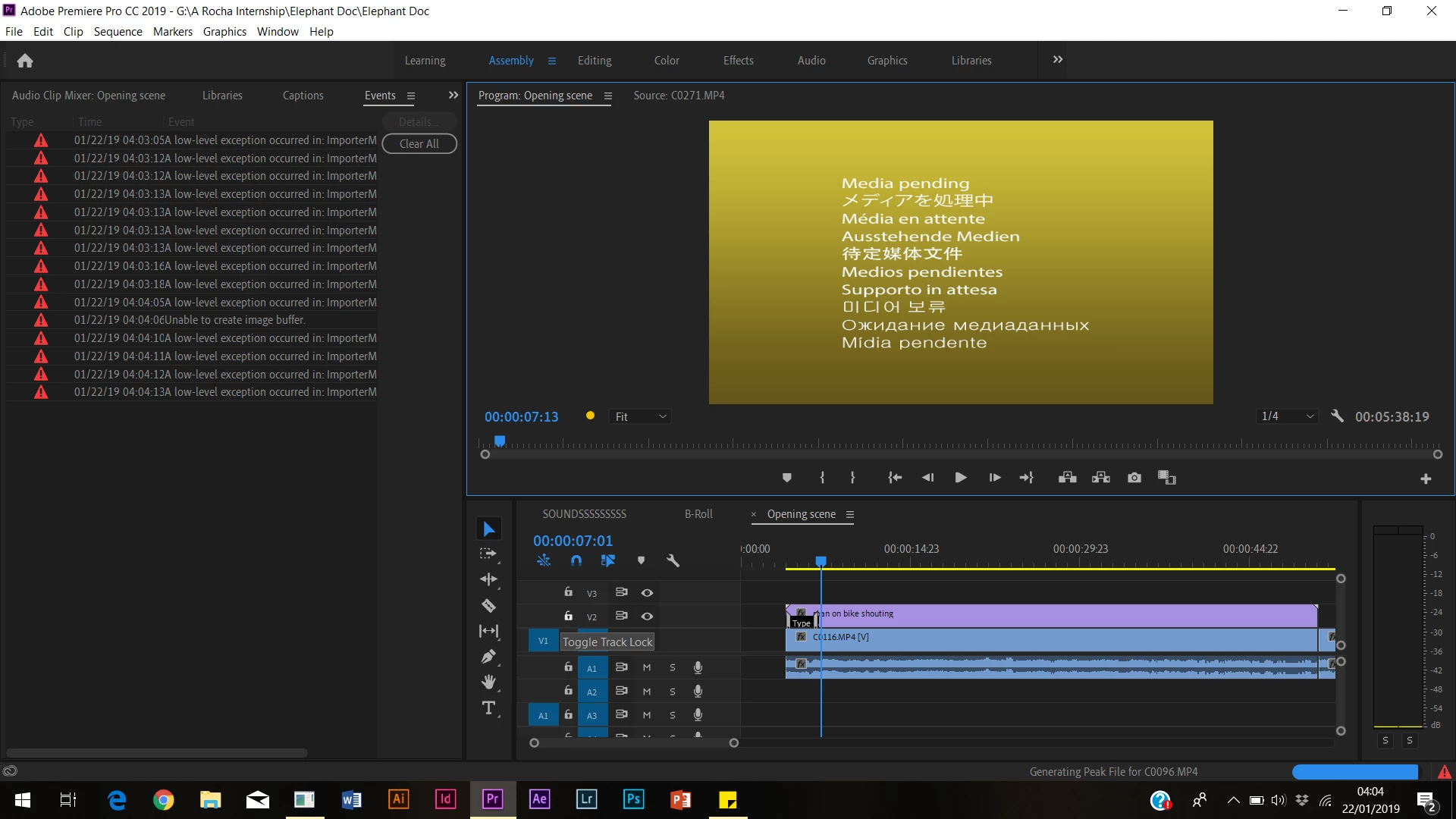Open Program monitor settings wrench
Image resolution: width=1456 pixels, height=819 pixels.
pyautogui.click(x=1337, y=416)
